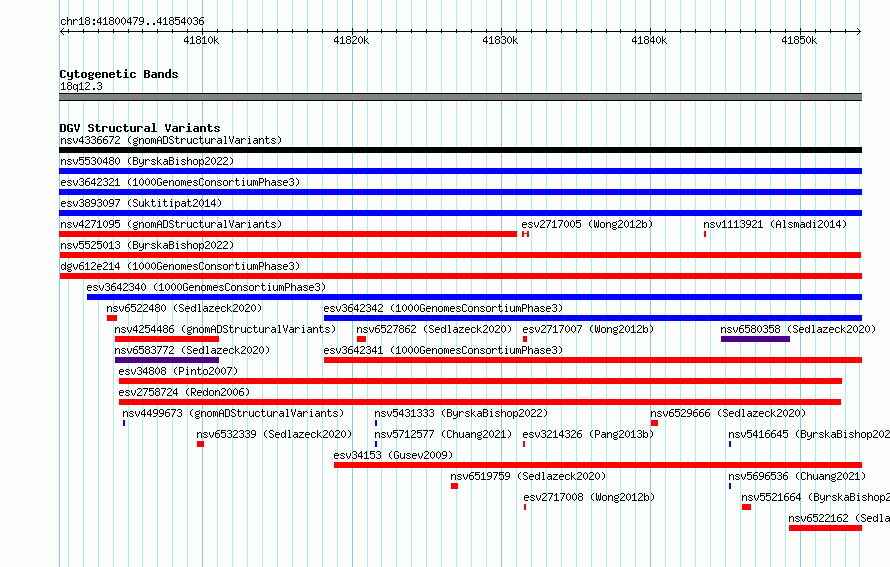Select variant esv34808 (Pinto2007) label
The width and height of the screenshot is (890, 567).
pyautogui.click(x=178, y=371)
